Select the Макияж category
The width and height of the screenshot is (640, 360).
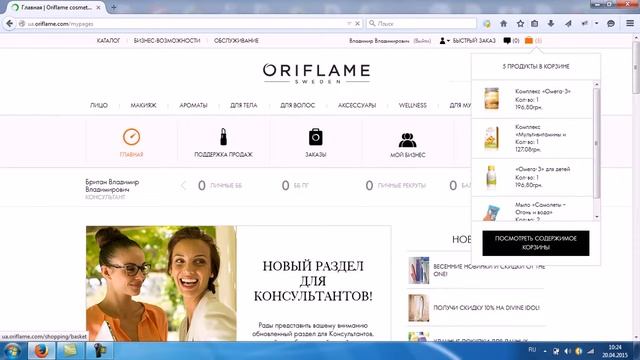[143, 105]
